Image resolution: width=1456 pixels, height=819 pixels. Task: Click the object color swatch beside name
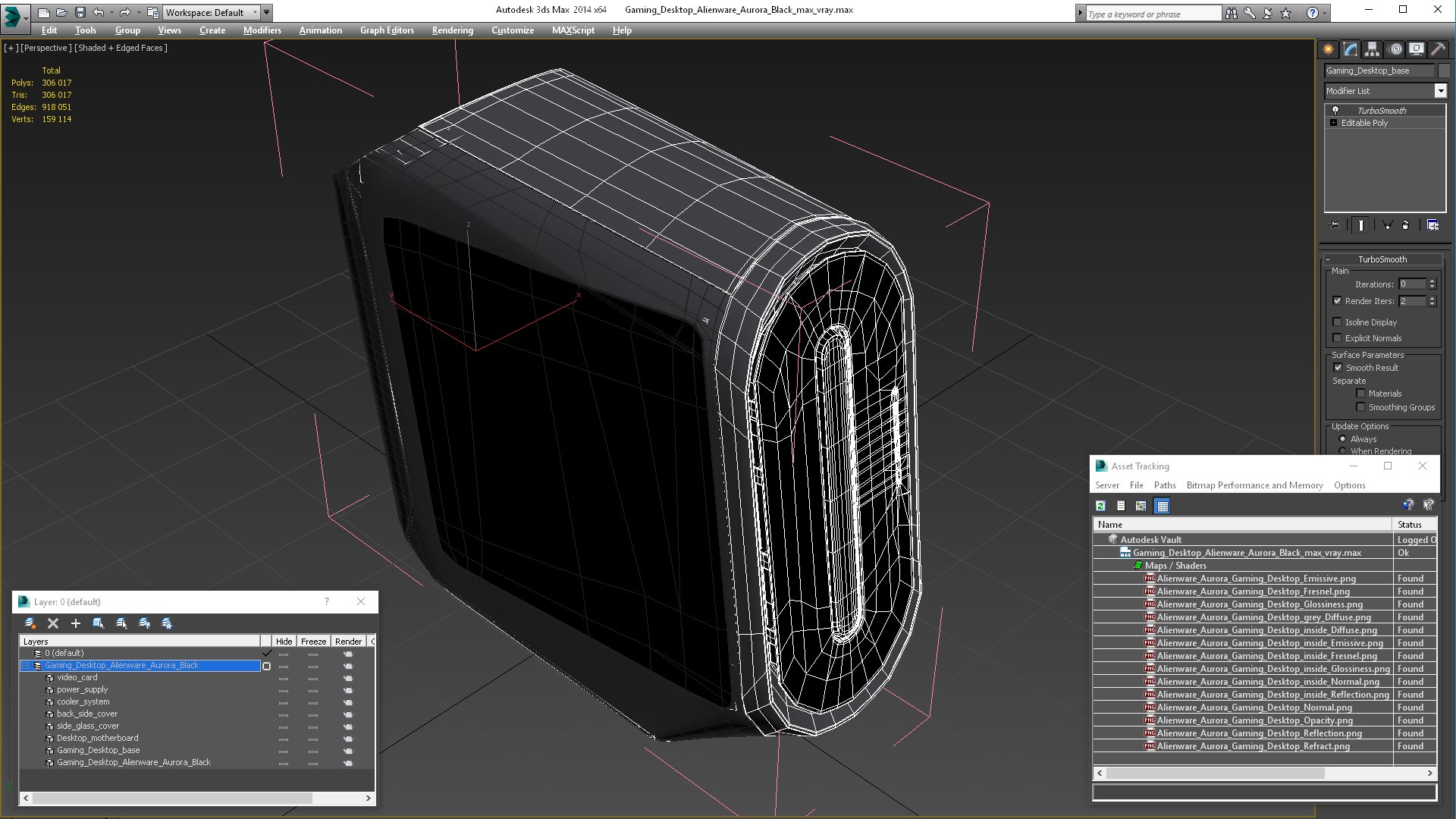1444,71
